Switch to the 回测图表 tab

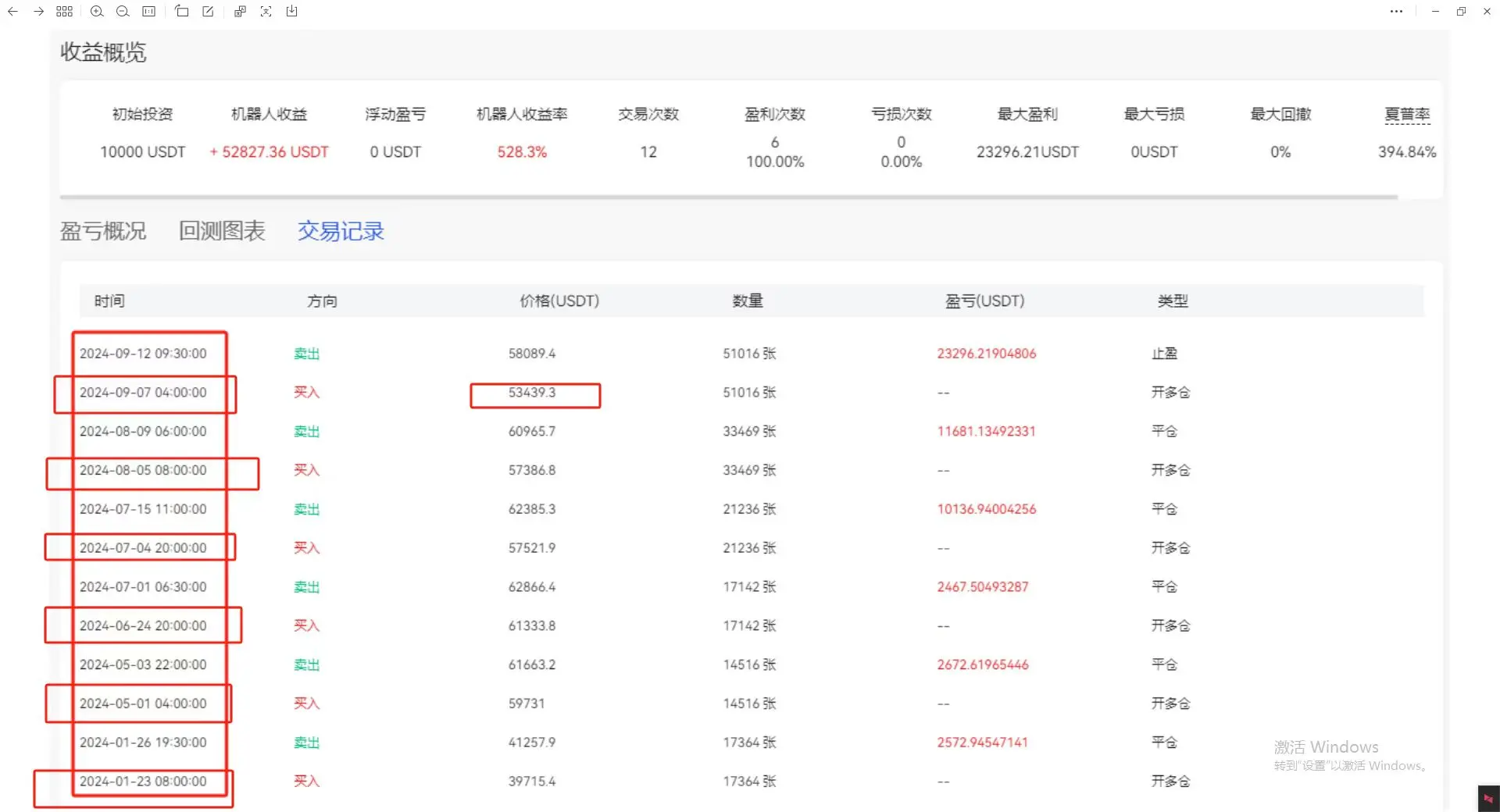(x=222, y=231)
